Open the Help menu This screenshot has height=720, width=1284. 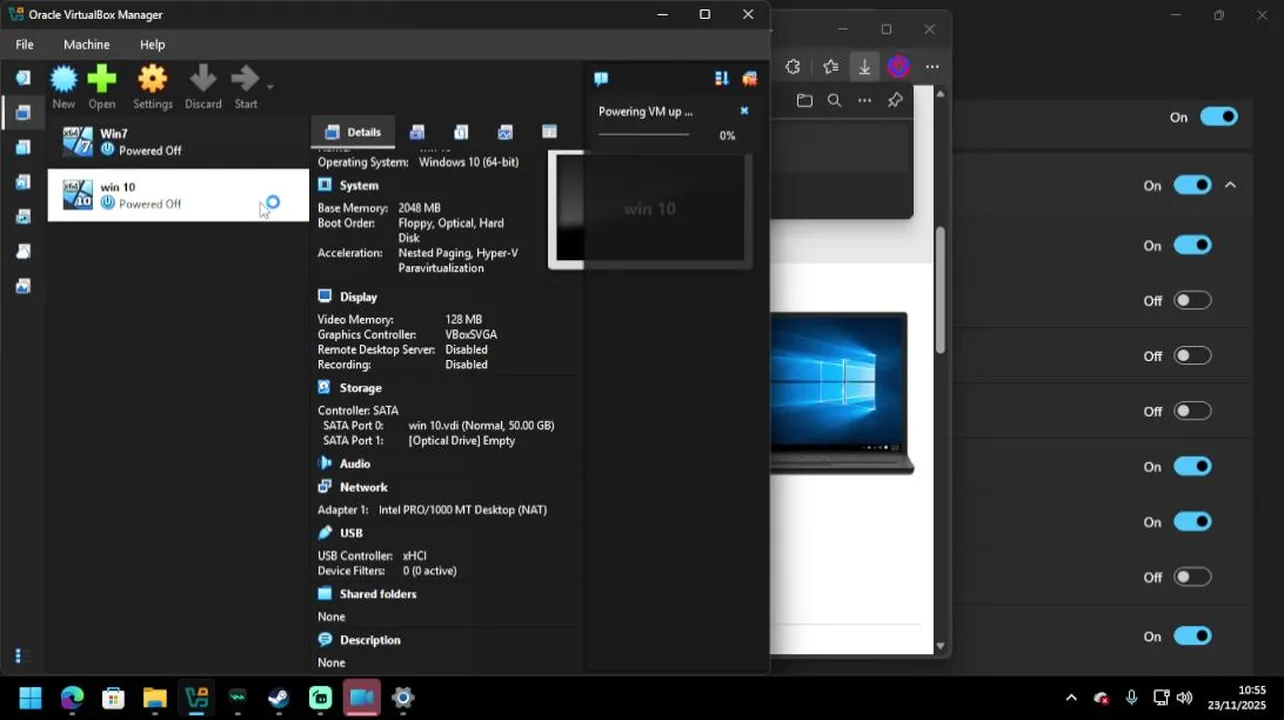click(152, 44)
